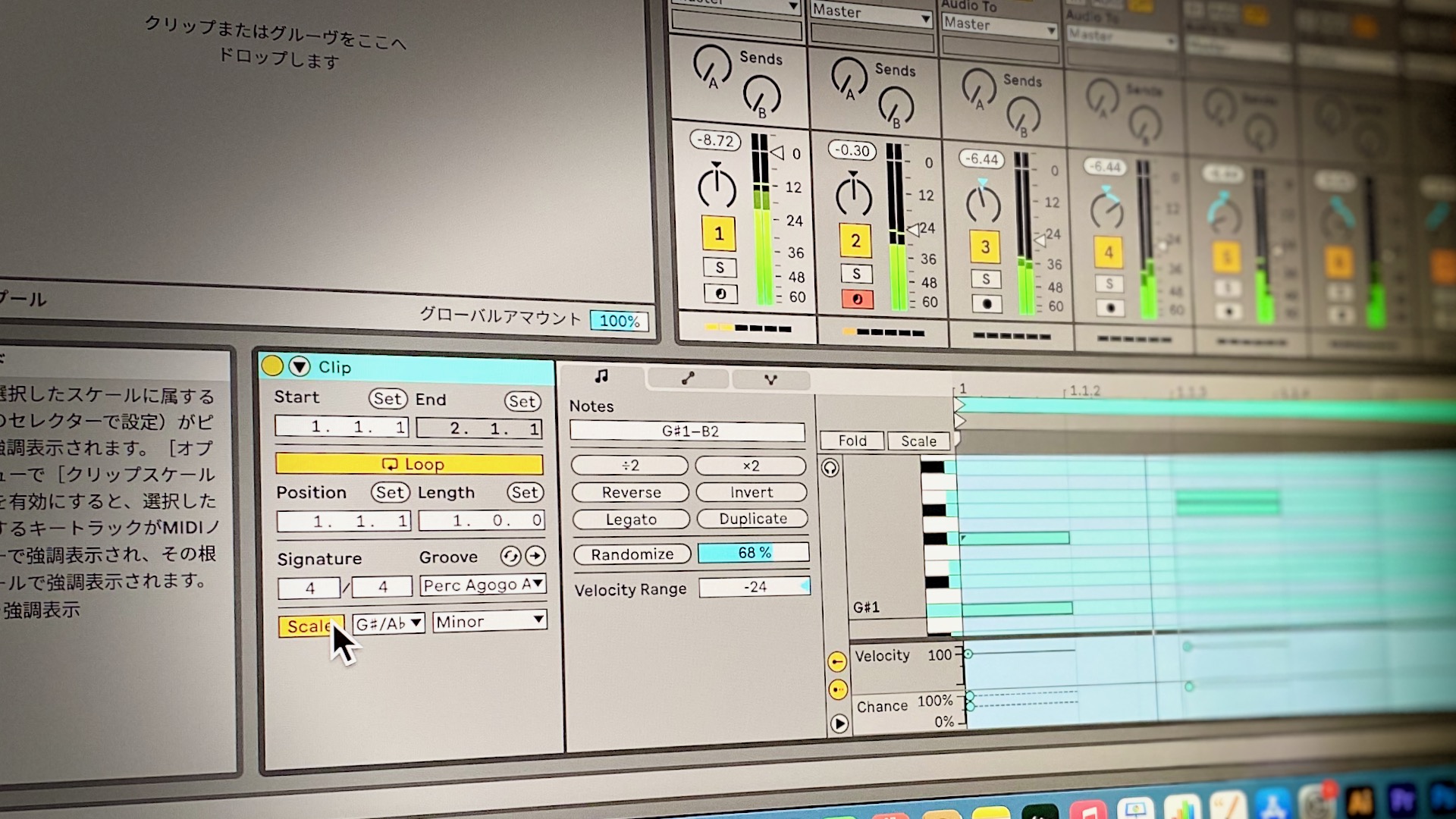Click track 1 Send A knob
Viewport: 1456px width, 819px height.
pos(712,65)
